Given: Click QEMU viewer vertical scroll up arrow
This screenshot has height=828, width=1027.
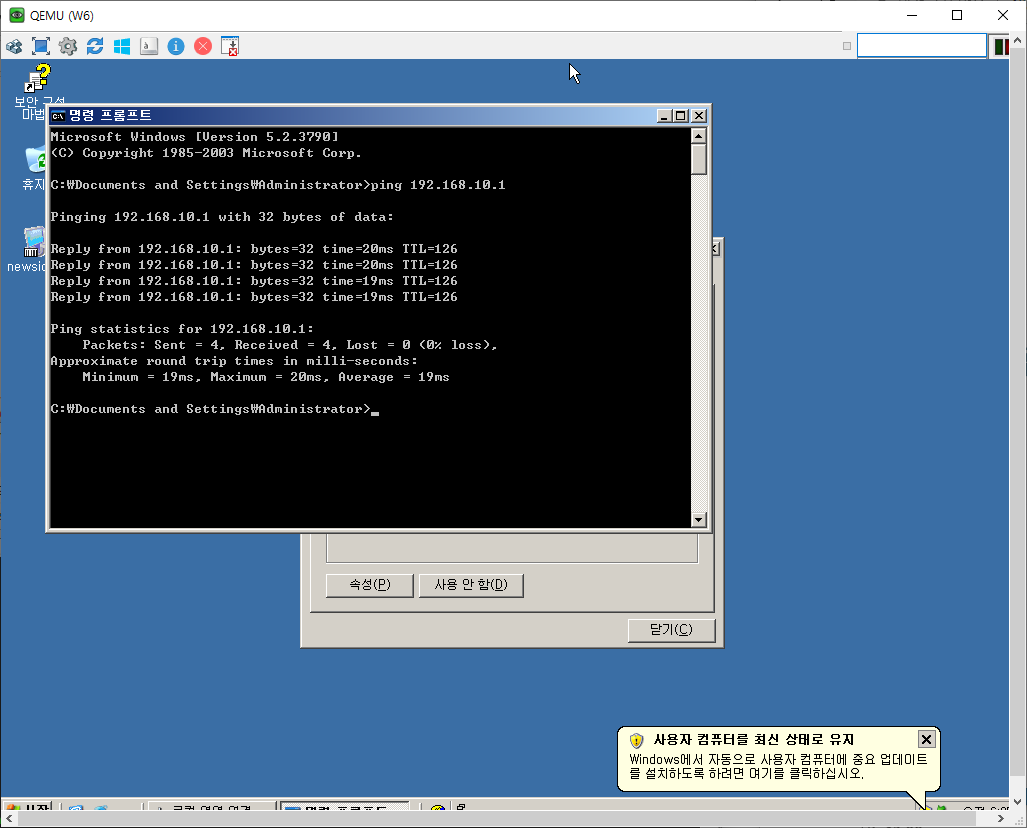Looking at the screenshot, I should [x=1017, y=41].
